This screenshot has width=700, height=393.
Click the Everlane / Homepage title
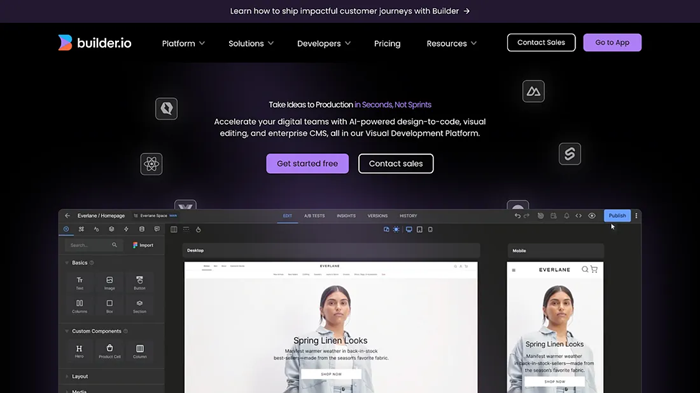(101, 216)
